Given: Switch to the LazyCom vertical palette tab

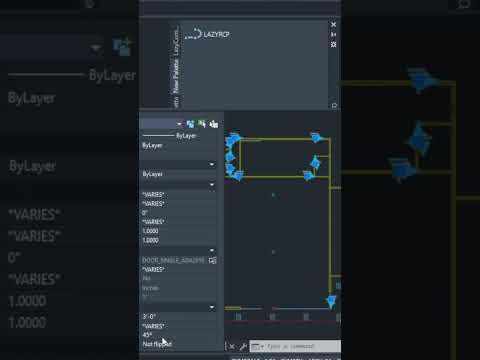Looking at the screenshot, I should 176,42.
